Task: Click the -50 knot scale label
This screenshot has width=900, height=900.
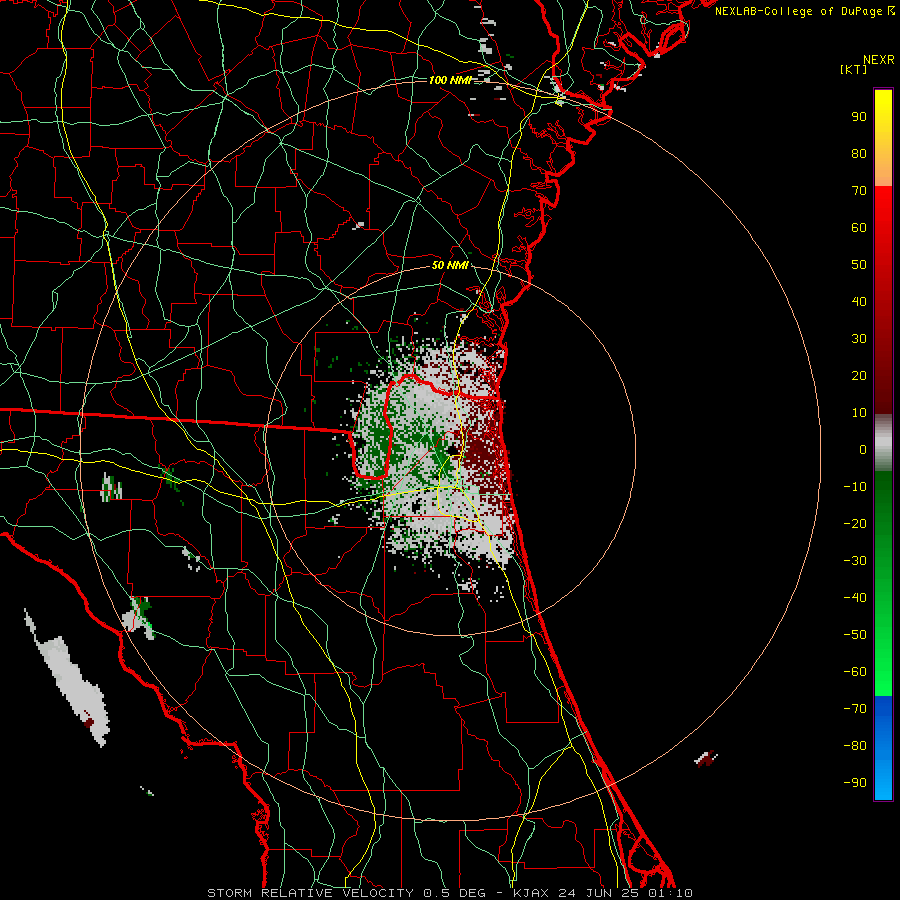Action: 855,635
